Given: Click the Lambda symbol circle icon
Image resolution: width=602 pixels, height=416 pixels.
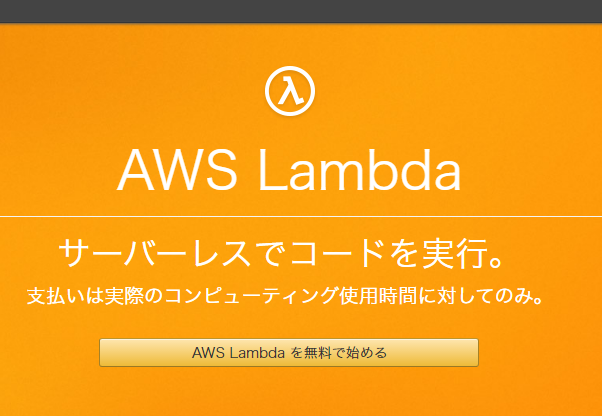Looking at the screenshot, I should coord(290,91).
